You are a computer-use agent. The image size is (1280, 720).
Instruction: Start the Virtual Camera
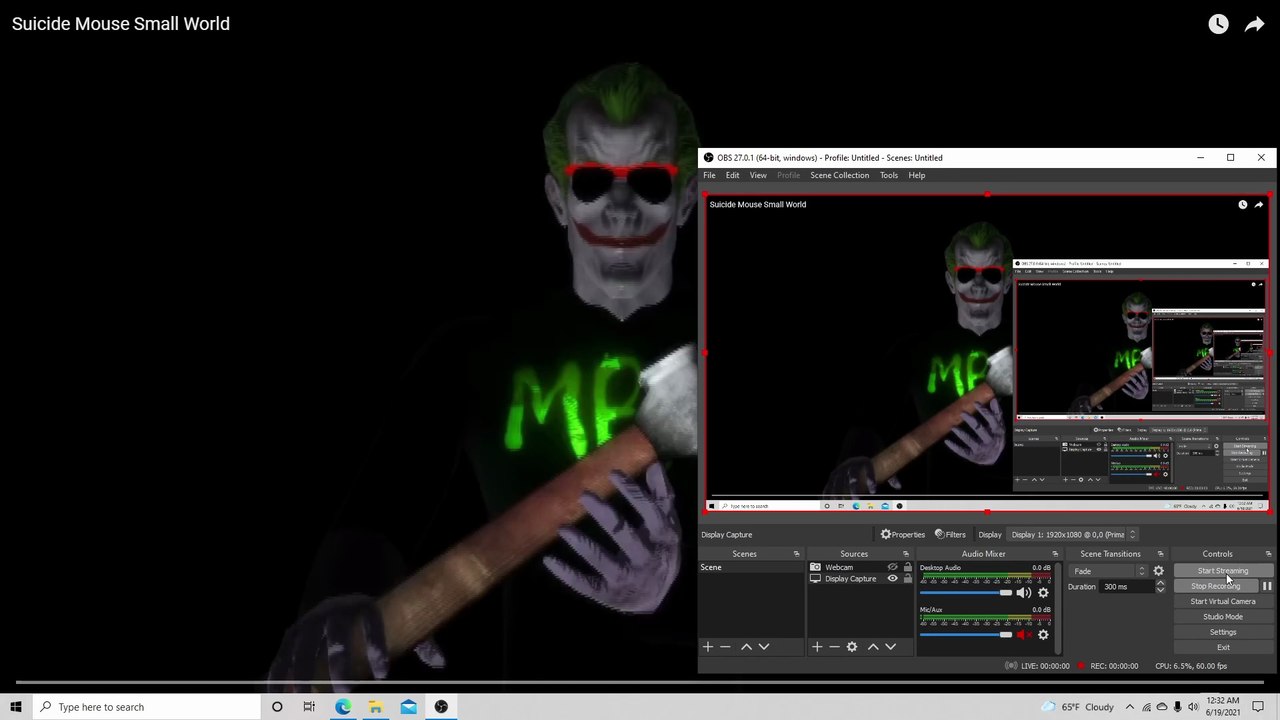(1223, 601)
